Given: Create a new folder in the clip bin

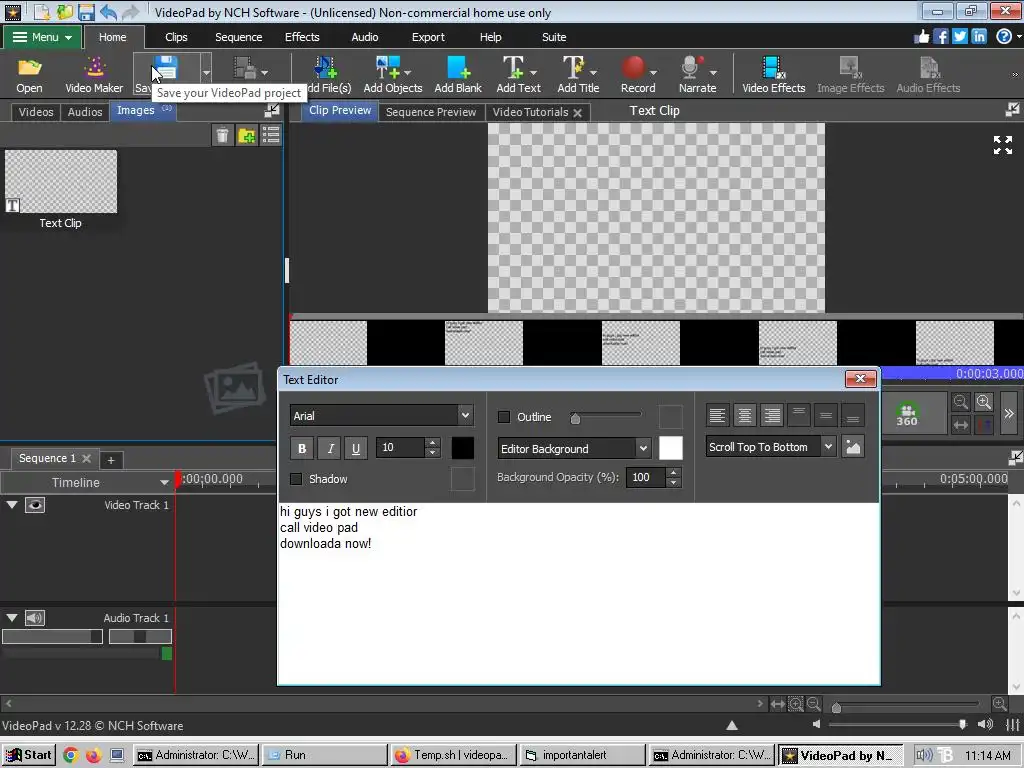Looking at the screenshot, I should (x=247, y=135).
